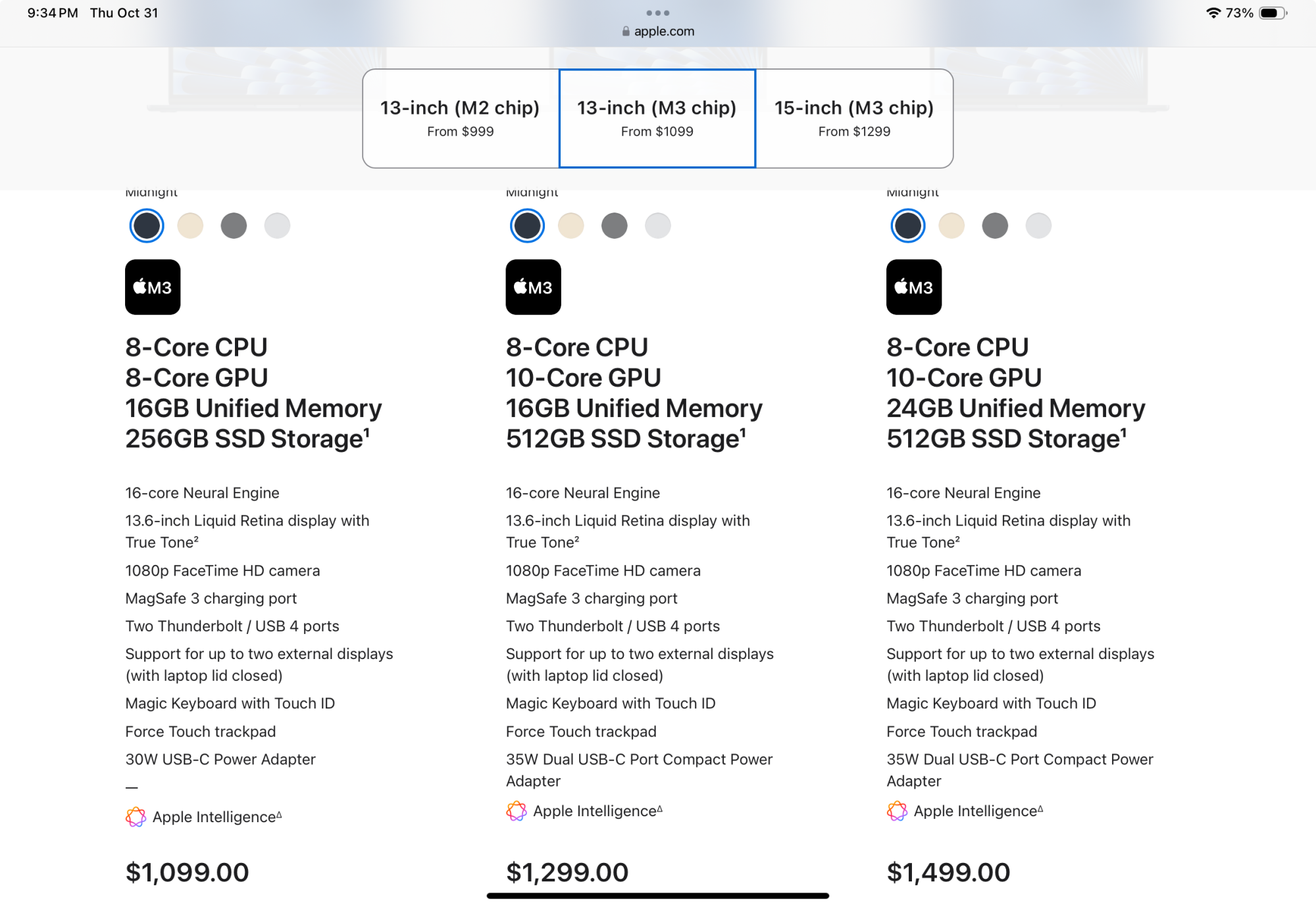
Task: Tap Apple Intelligence icon under $1,499 model
Action: pyautogui.click(x=896, y=811)
